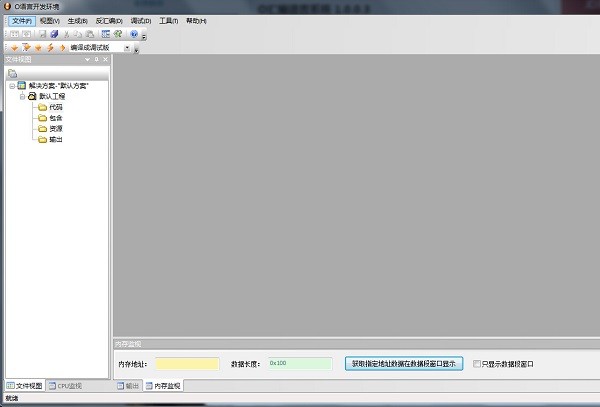Collapse the 默认工程 project node

click(21, 96)
